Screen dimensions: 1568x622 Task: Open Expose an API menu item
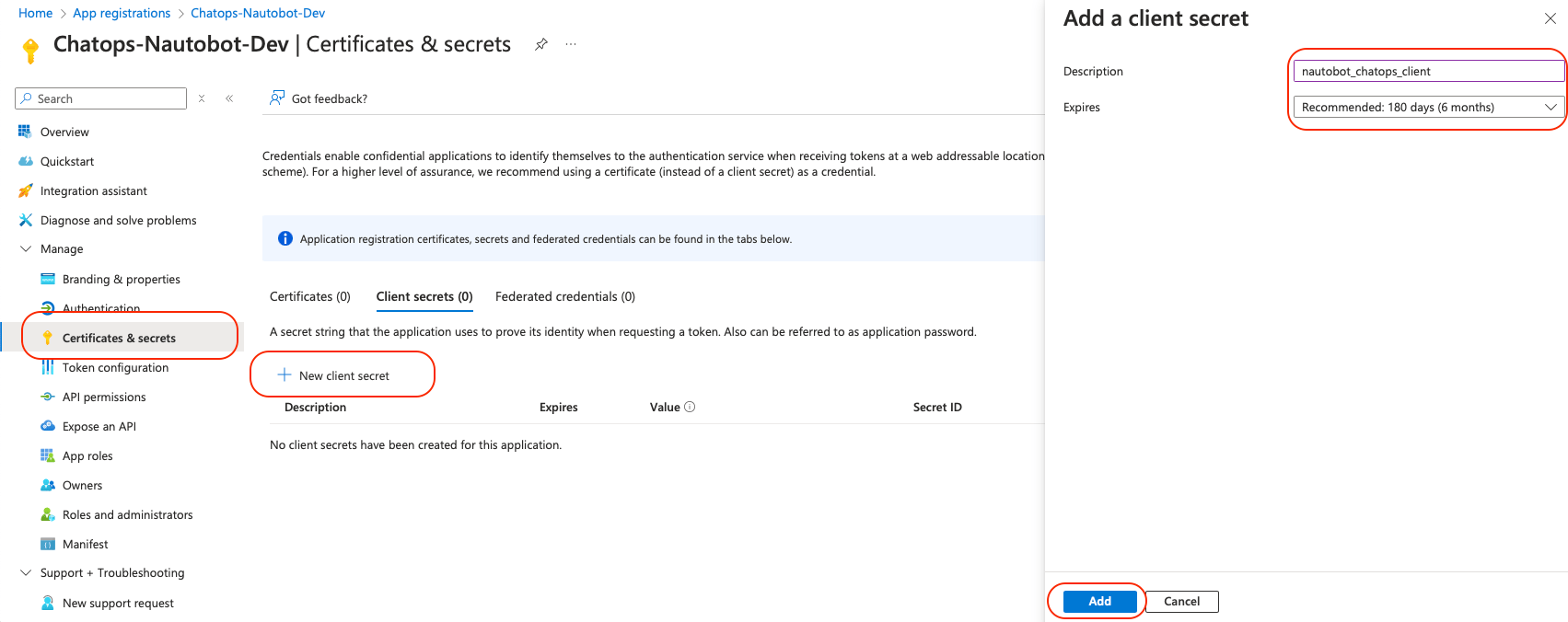click(x=99, y=426)
